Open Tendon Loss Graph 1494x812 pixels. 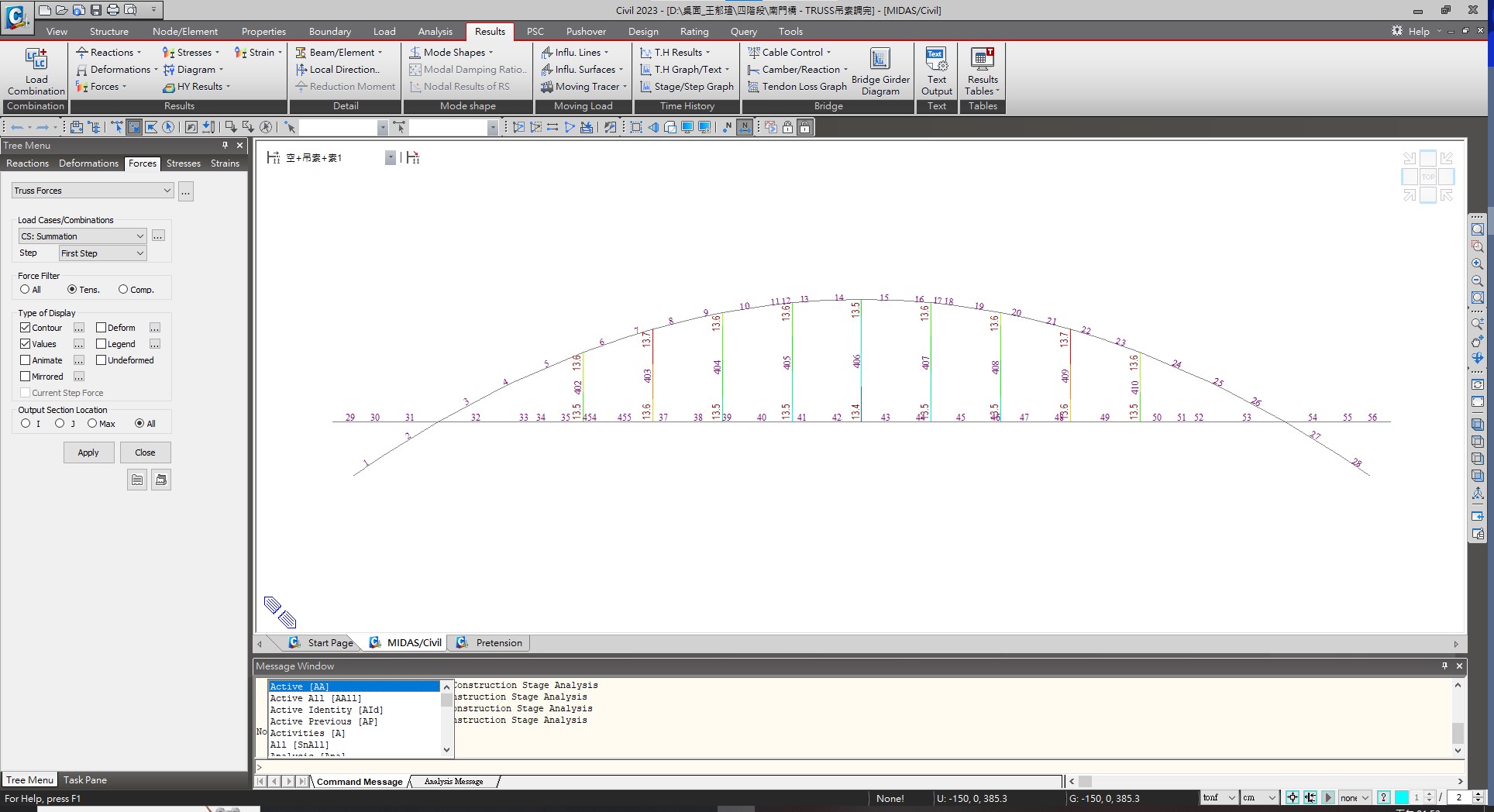pos(797,87)
